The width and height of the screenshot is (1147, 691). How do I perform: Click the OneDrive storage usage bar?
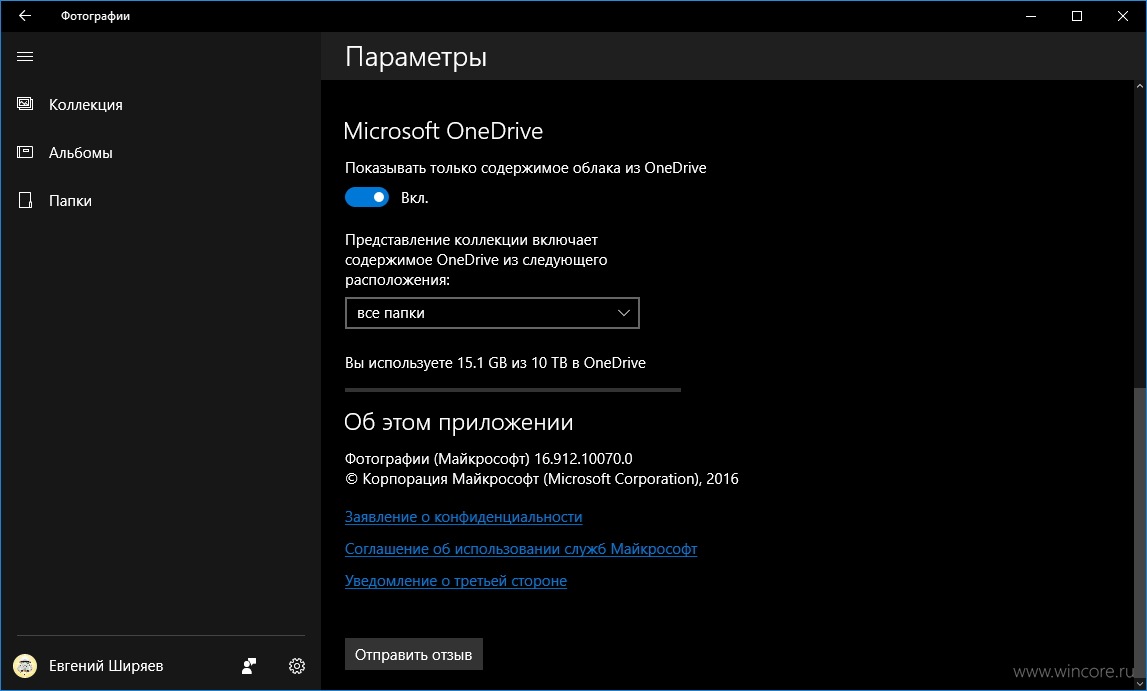pyautogui.click(x=513, y=390)
